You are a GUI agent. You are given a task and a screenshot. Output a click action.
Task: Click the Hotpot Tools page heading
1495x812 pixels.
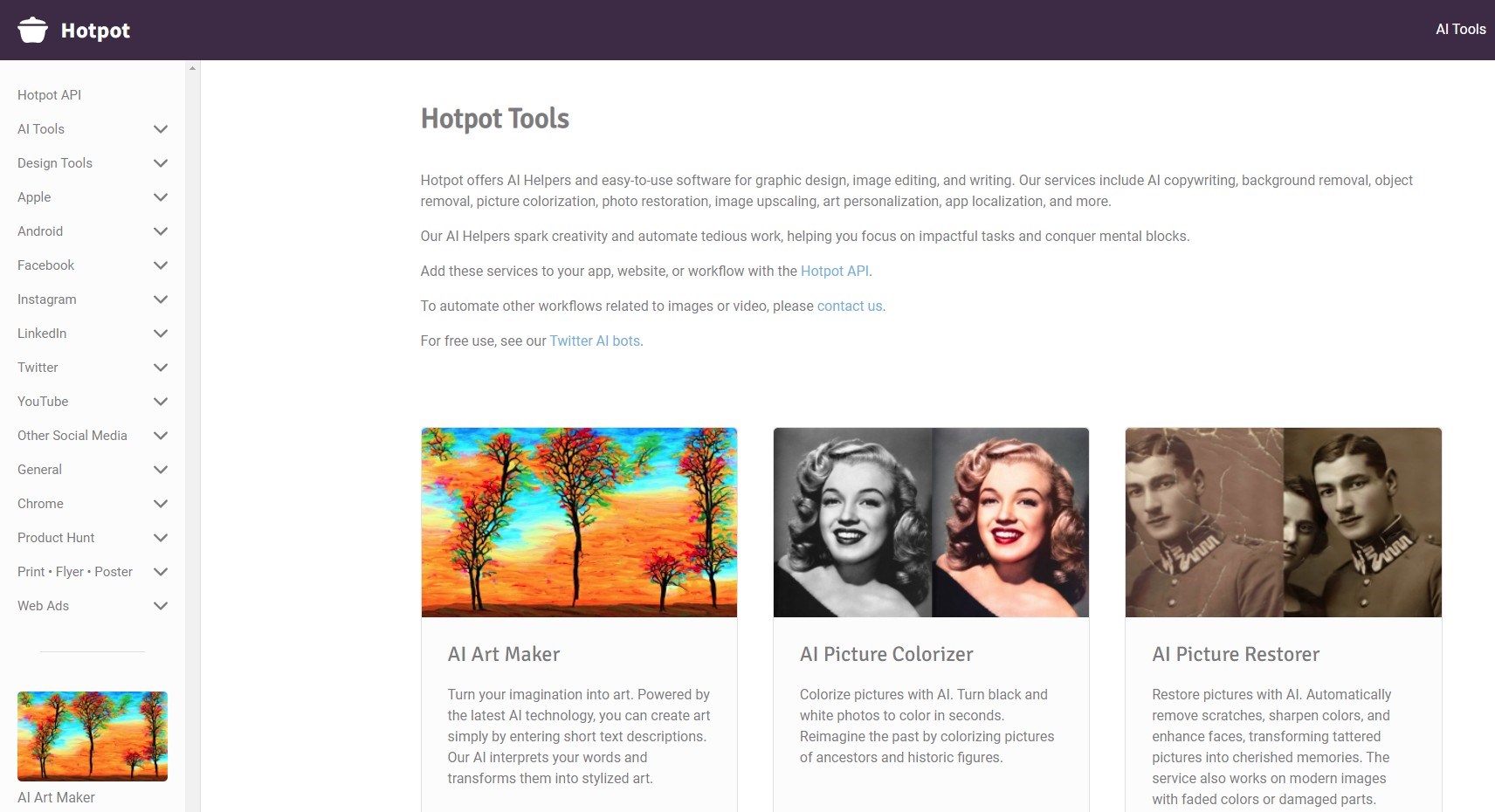tap(495, 118)
